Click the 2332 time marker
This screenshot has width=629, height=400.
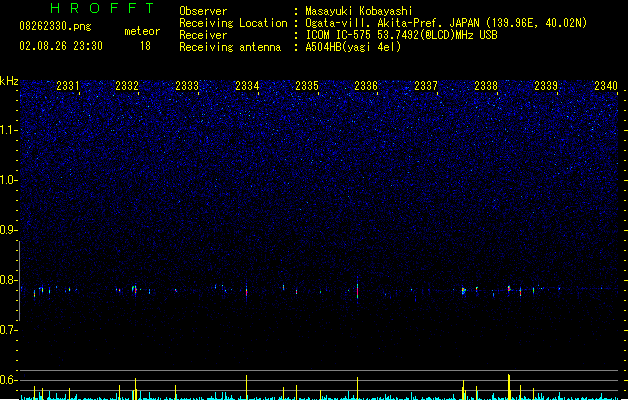pos(127,86)
